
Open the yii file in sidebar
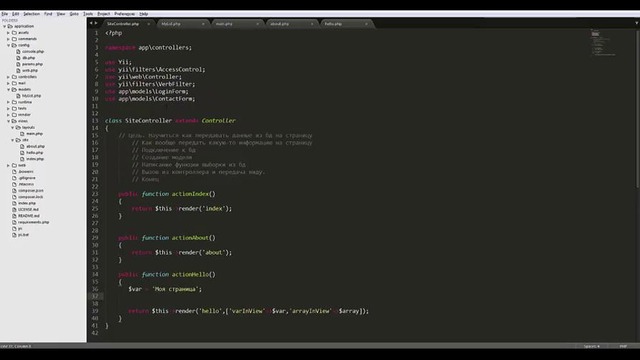(20, 229)
